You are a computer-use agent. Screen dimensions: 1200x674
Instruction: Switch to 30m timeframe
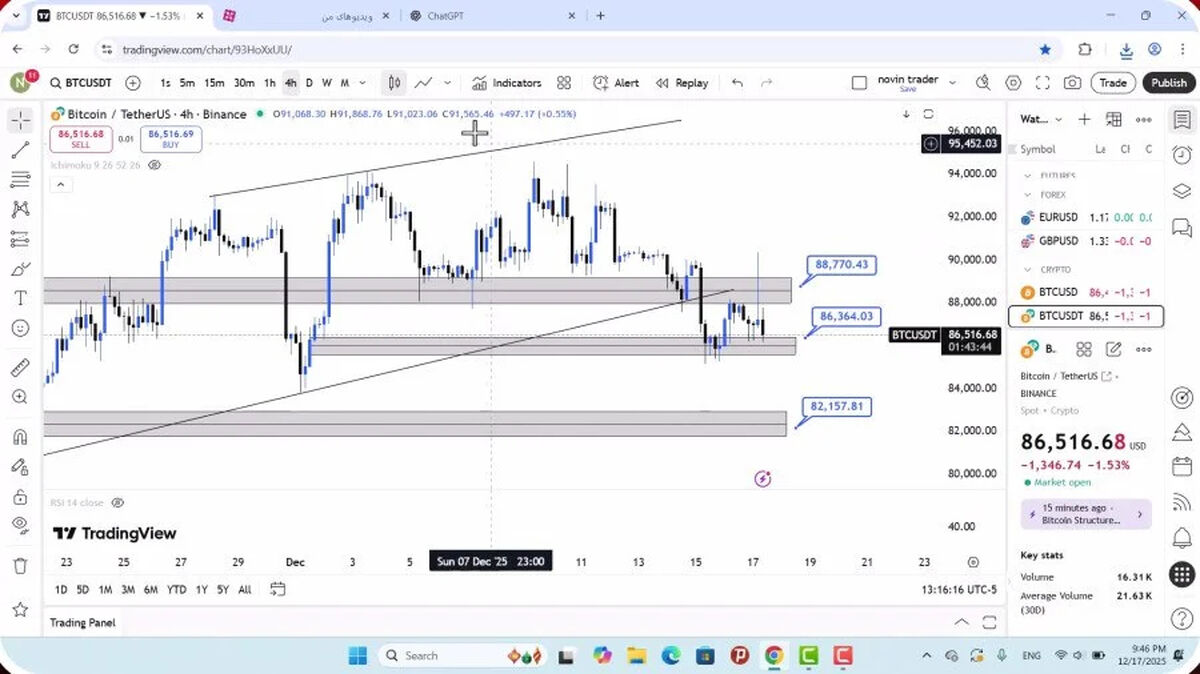[244, 83]
